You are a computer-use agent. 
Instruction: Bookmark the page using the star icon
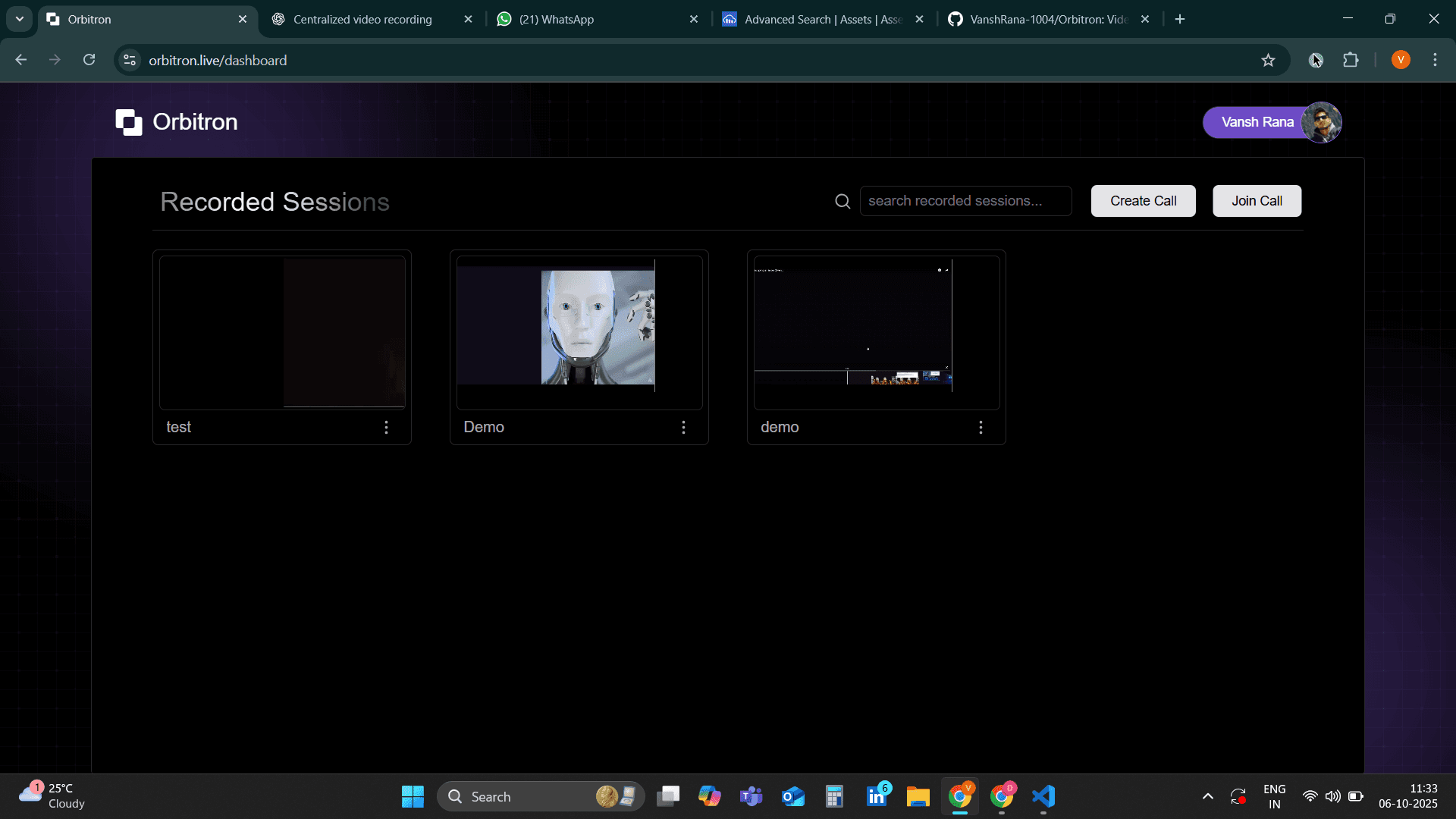pos(1269,60)
